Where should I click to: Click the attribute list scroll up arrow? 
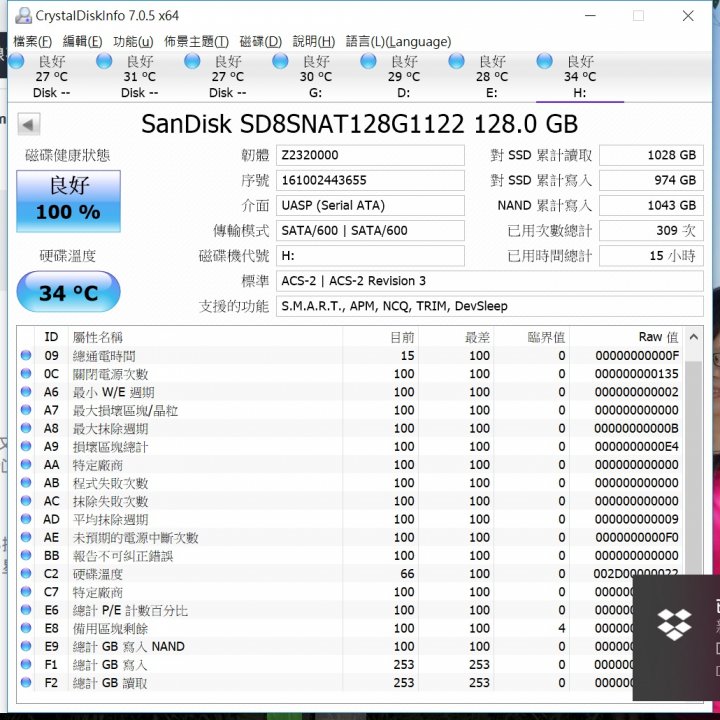(x=694, y=338)
